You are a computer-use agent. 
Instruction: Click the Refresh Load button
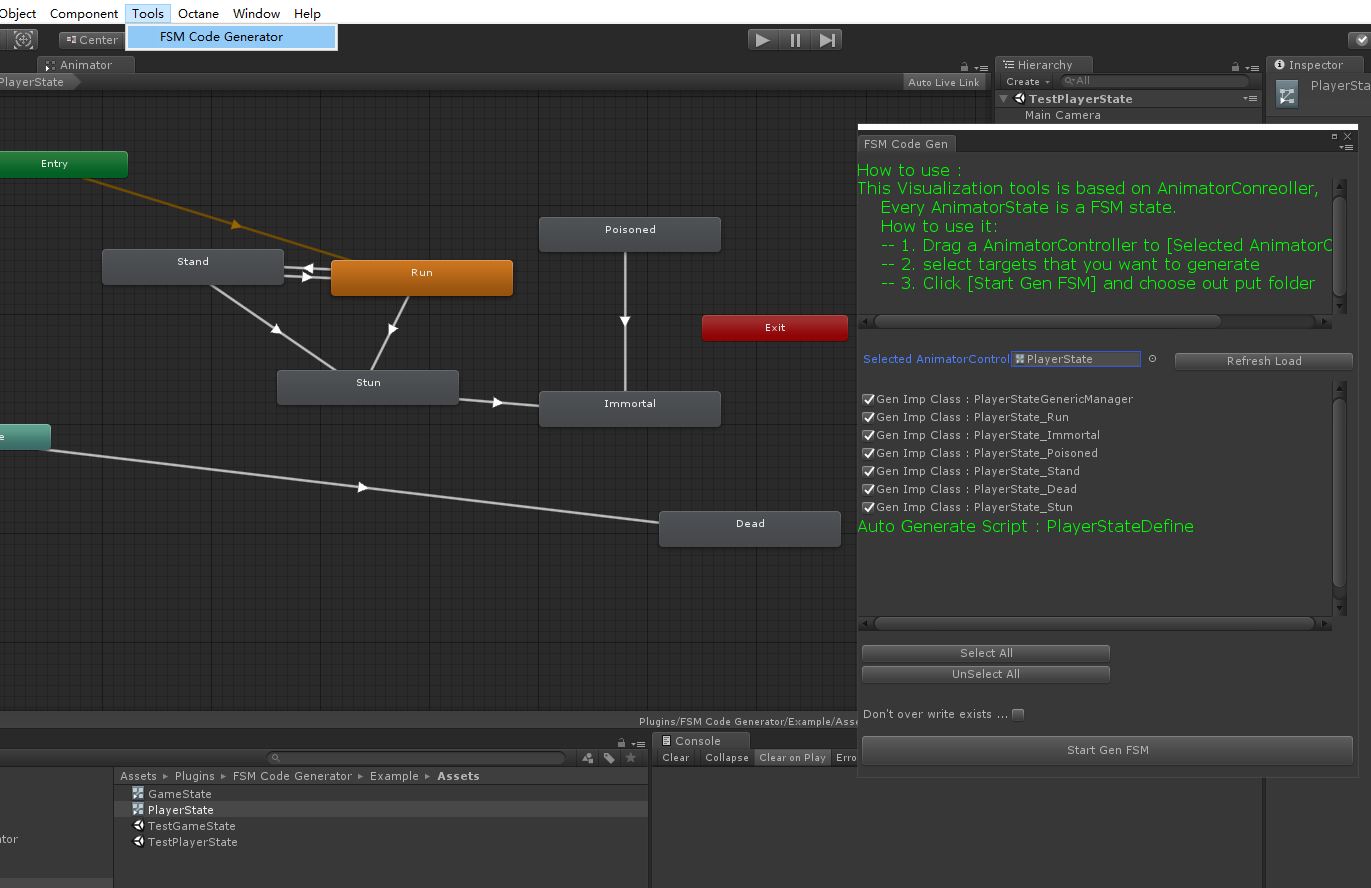point(1263,361)
